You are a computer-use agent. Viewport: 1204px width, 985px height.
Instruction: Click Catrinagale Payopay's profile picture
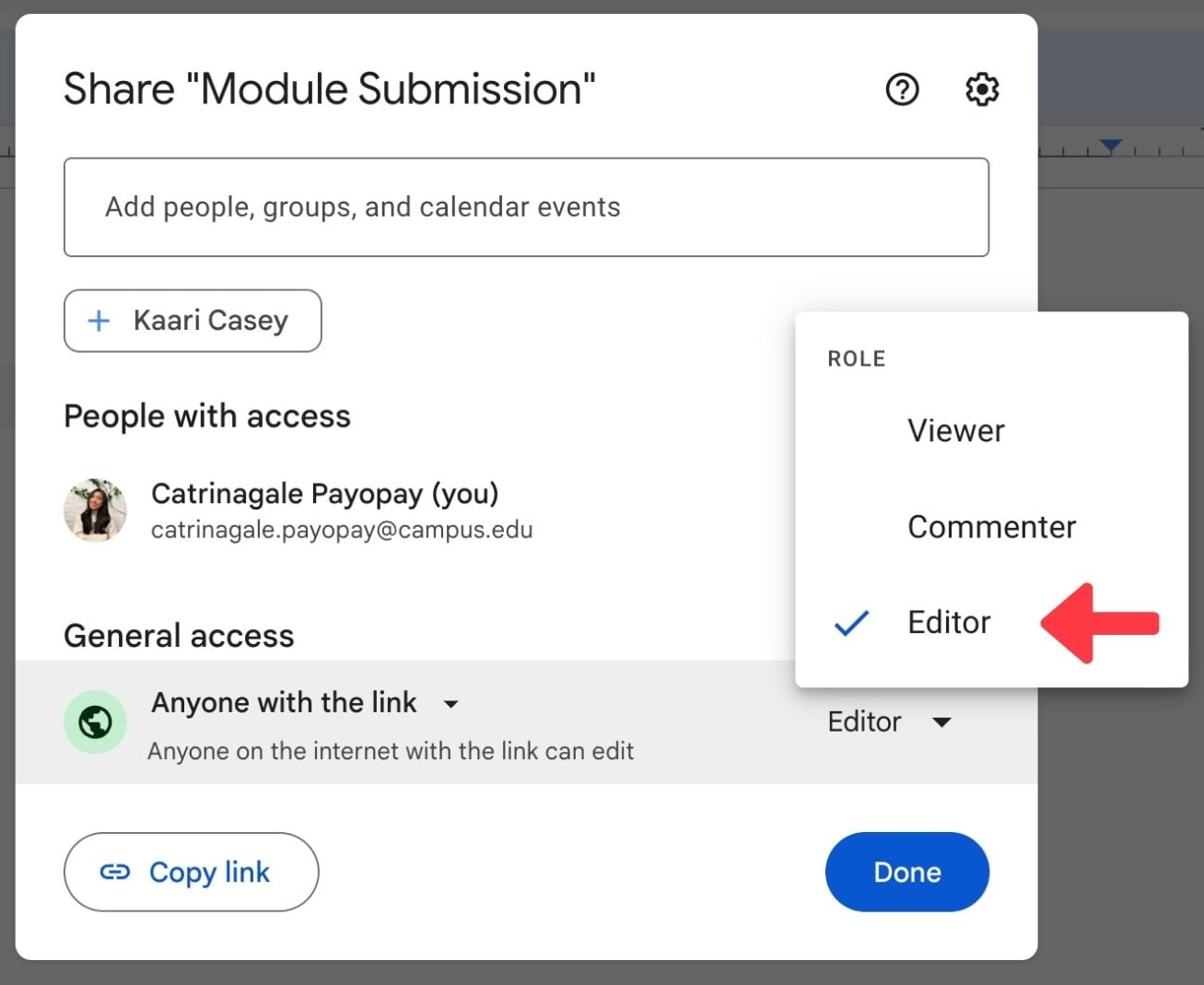(x=95, y=510)
